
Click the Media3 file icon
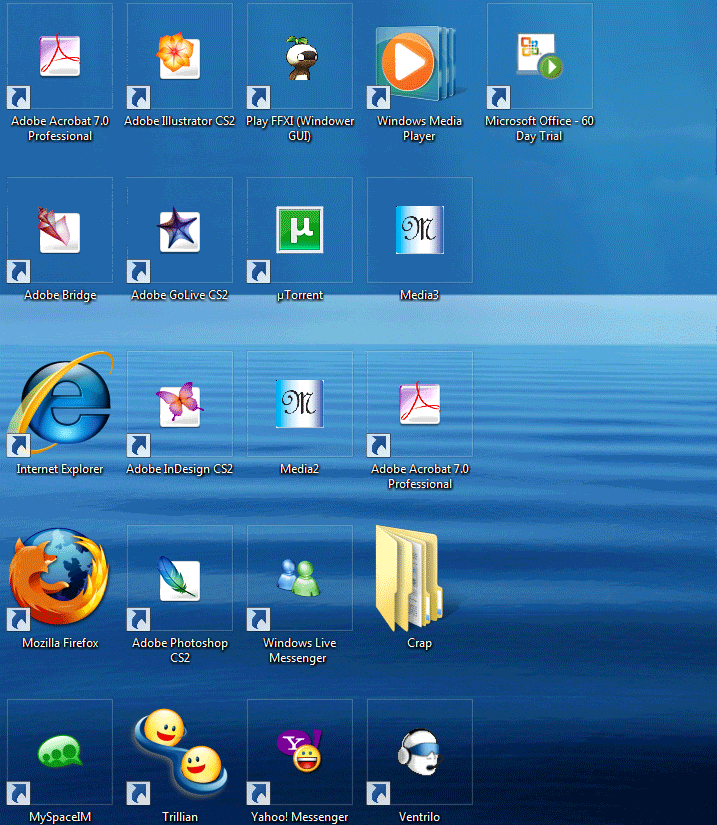pos(419,230)
